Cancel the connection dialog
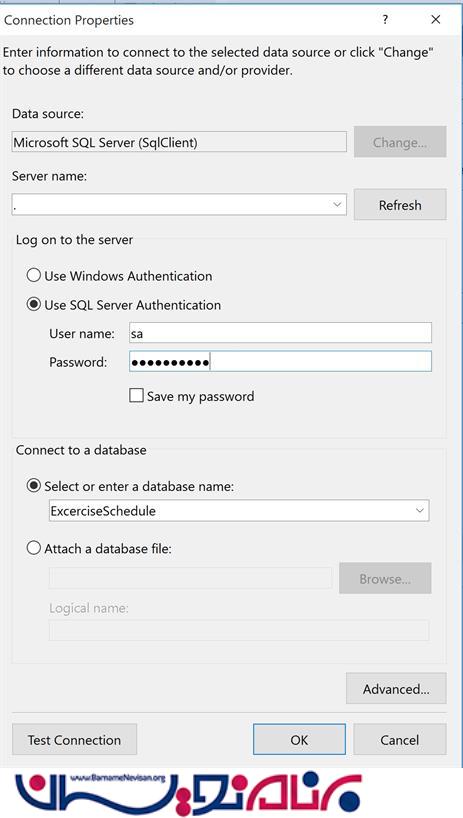The width and height of the screenshot is (463, 818). click(x=400, y=740)
